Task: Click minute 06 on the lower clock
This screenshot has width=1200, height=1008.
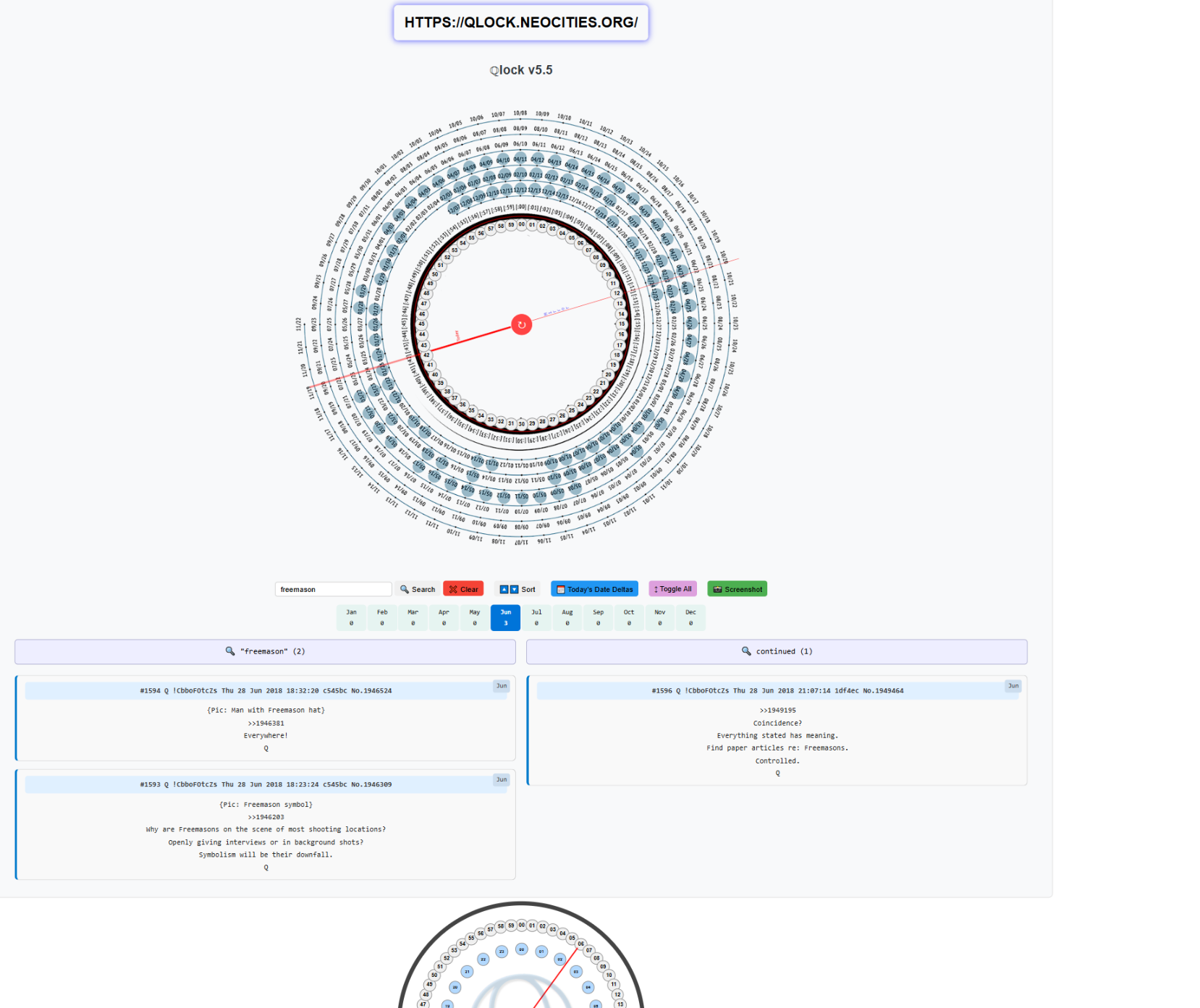Action: [x=580, y=944]
